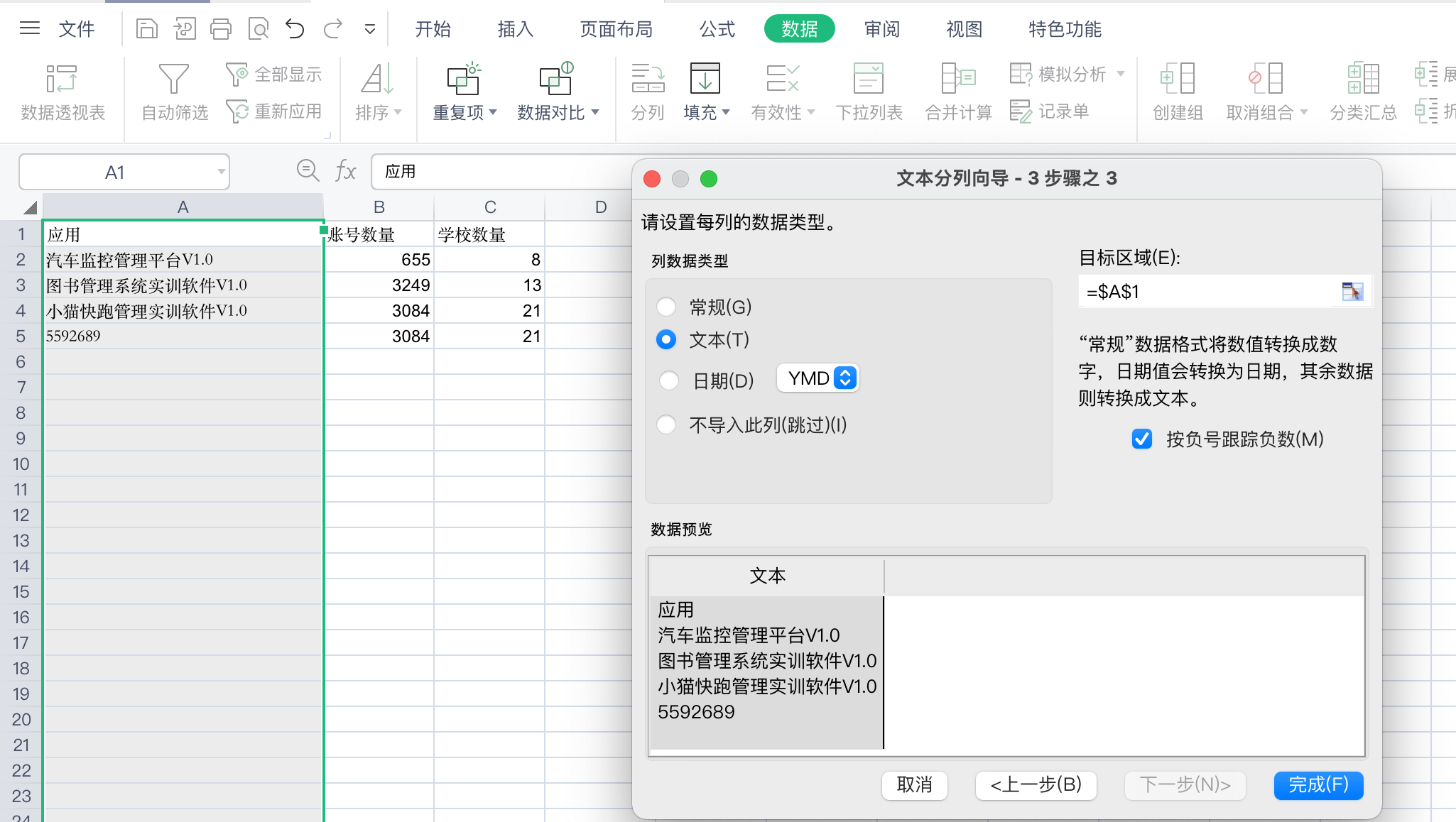Click the AutoFilter (自动筛选) funnel icon
Screen dimensions: 1456x822
point(174,80)
